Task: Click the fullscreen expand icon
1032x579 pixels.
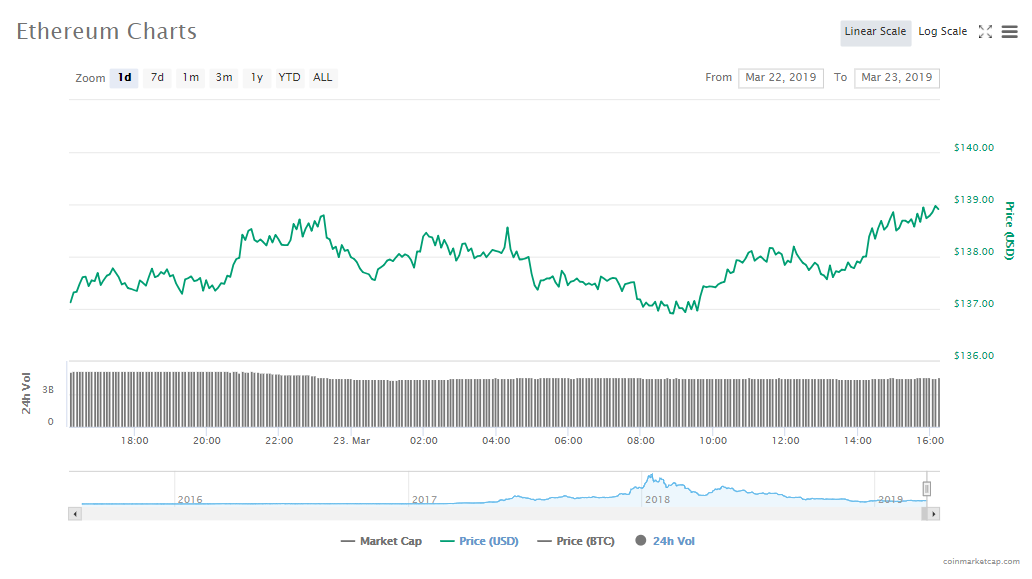Action: [985, 32]
